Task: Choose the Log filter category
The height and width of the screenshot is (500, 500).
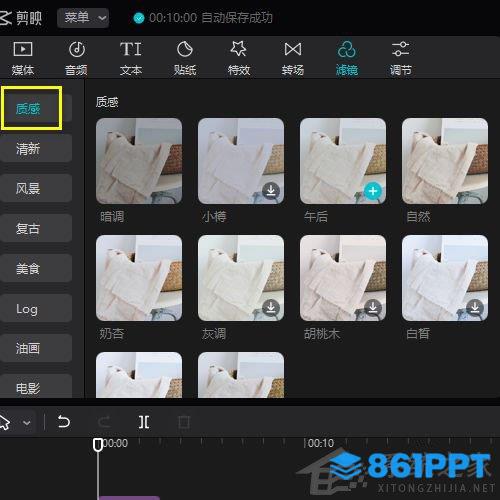Action: 36,308
